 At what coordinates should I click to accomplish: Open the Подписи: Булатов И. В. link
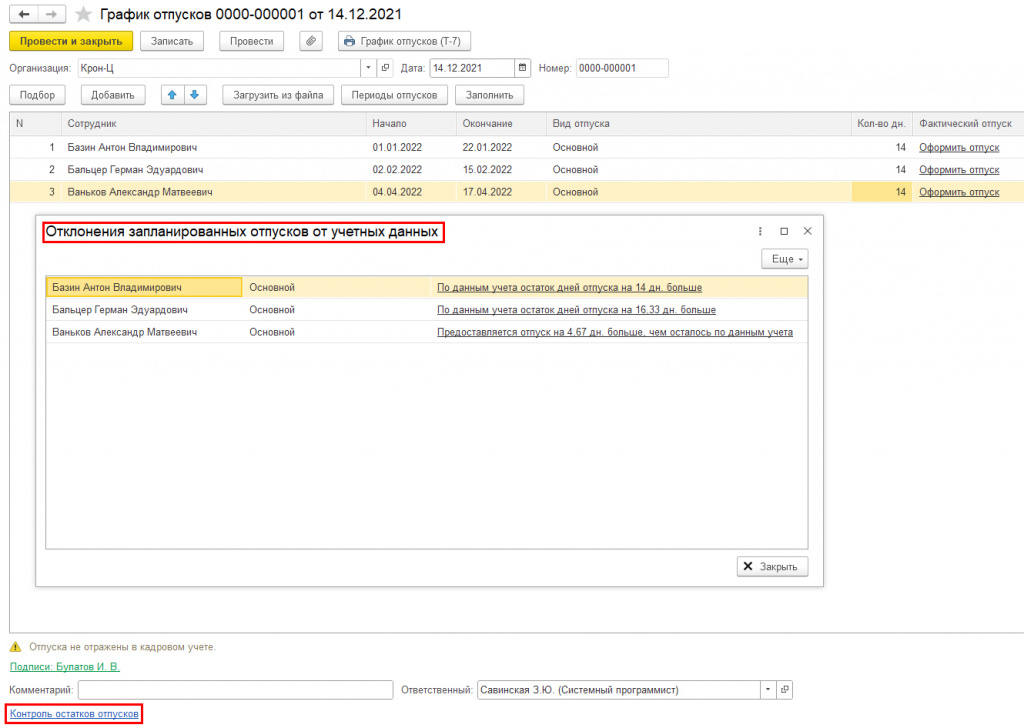pyautogui.click(x=65, y=667)
